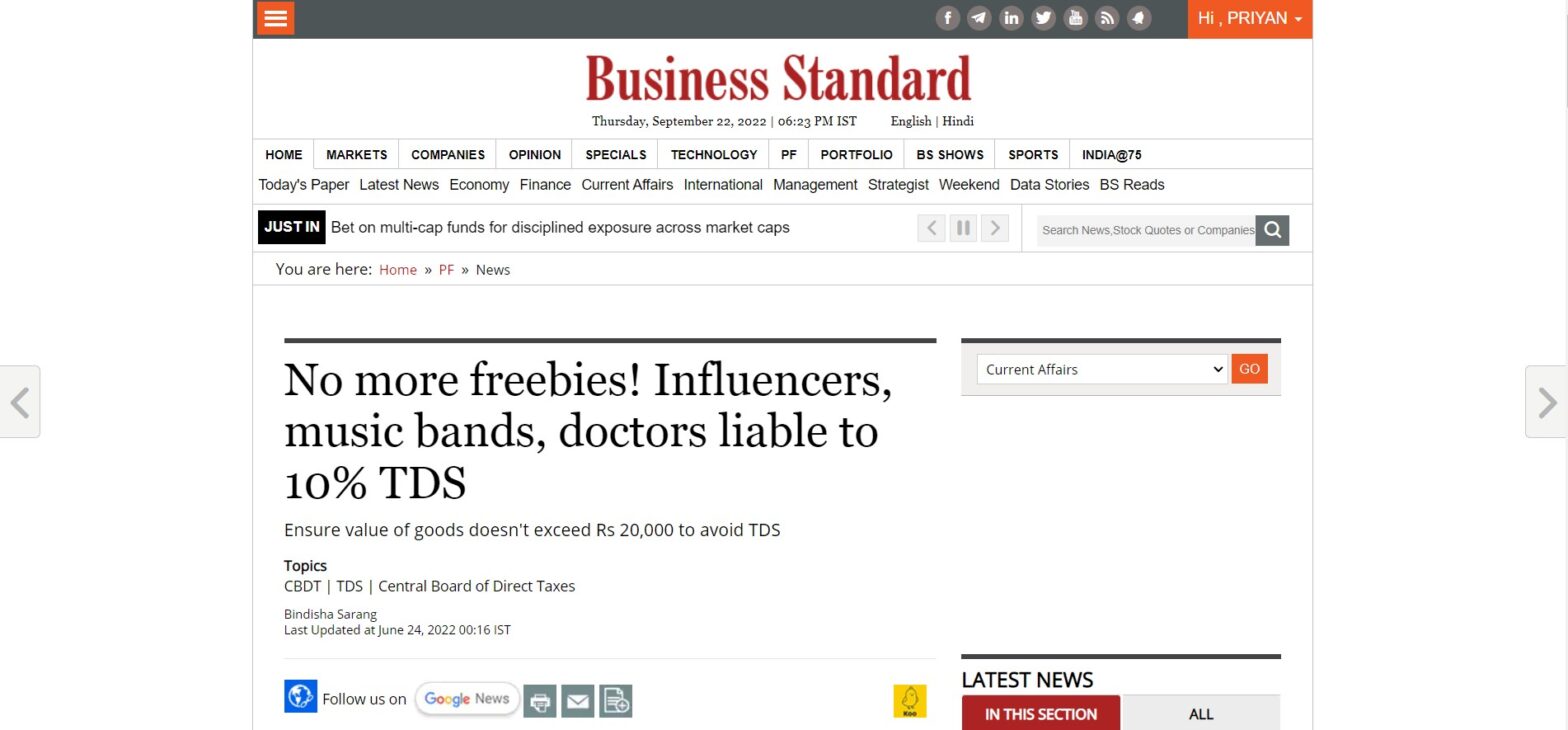Email the article using the envelope icon
This screenshot has width=1568, height=730.
tap(578, 701)
